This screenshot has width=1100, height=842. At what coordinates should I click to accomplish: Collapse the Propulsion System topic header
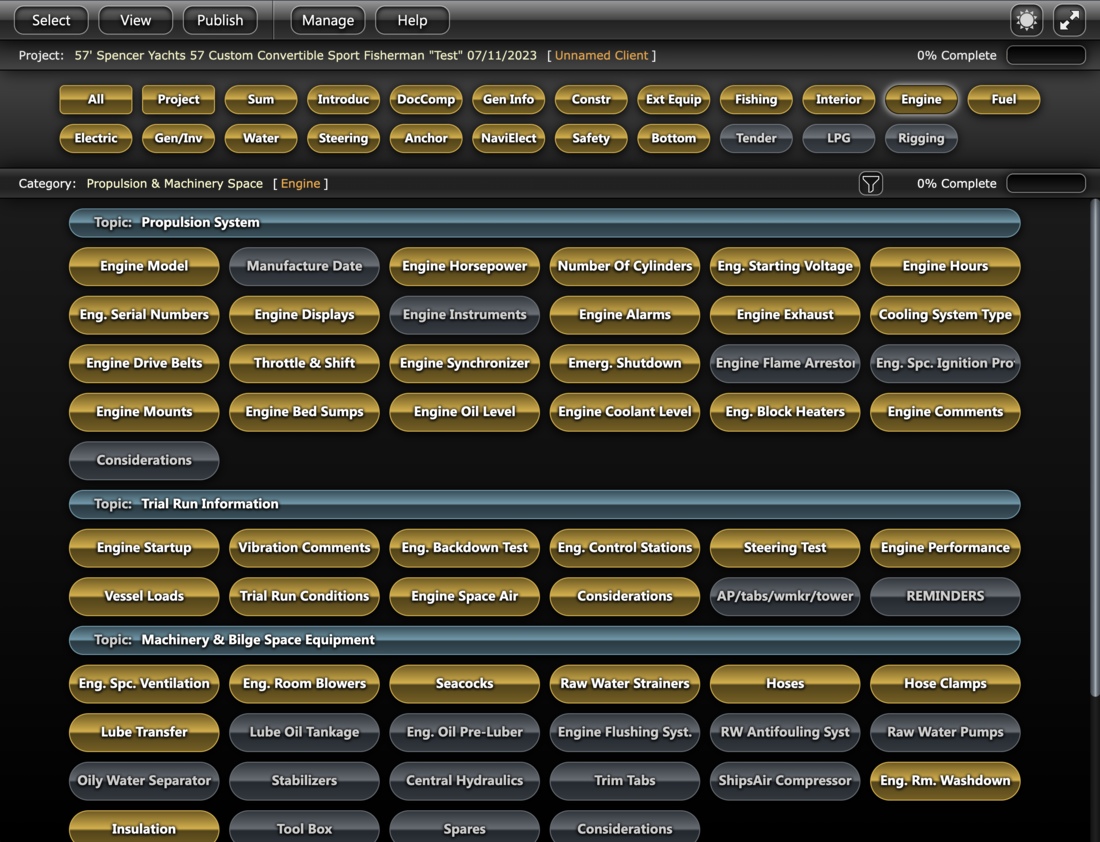(x=544, y=223)
